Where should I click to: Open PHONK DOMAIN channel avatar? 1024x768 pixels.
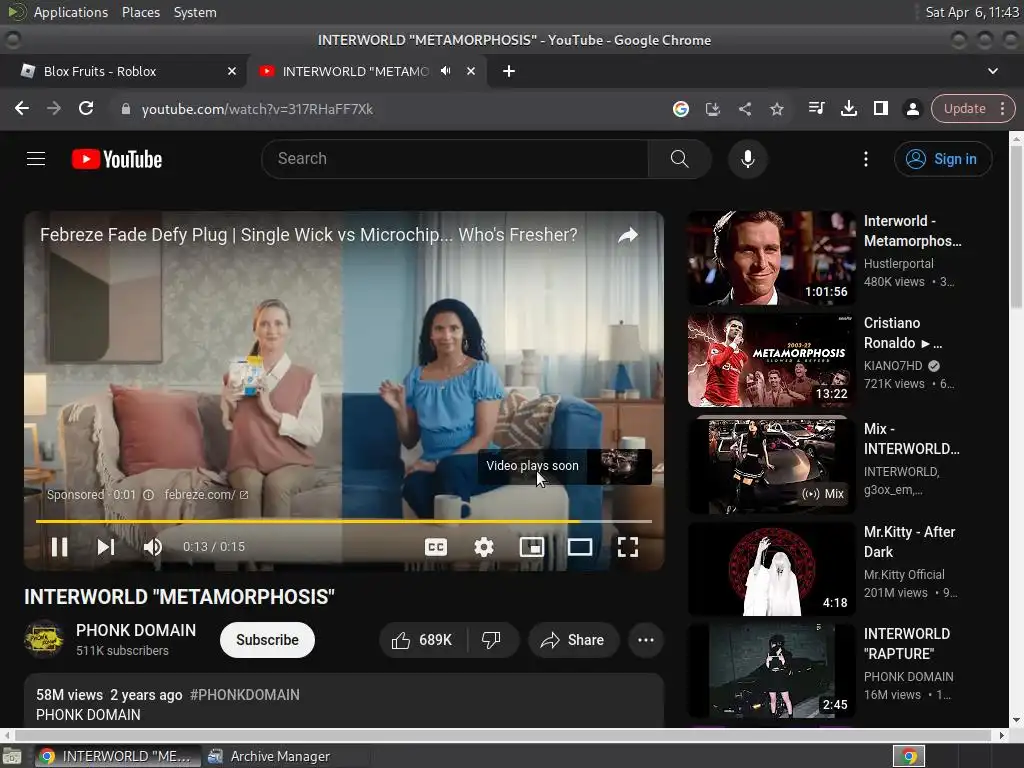44,639
